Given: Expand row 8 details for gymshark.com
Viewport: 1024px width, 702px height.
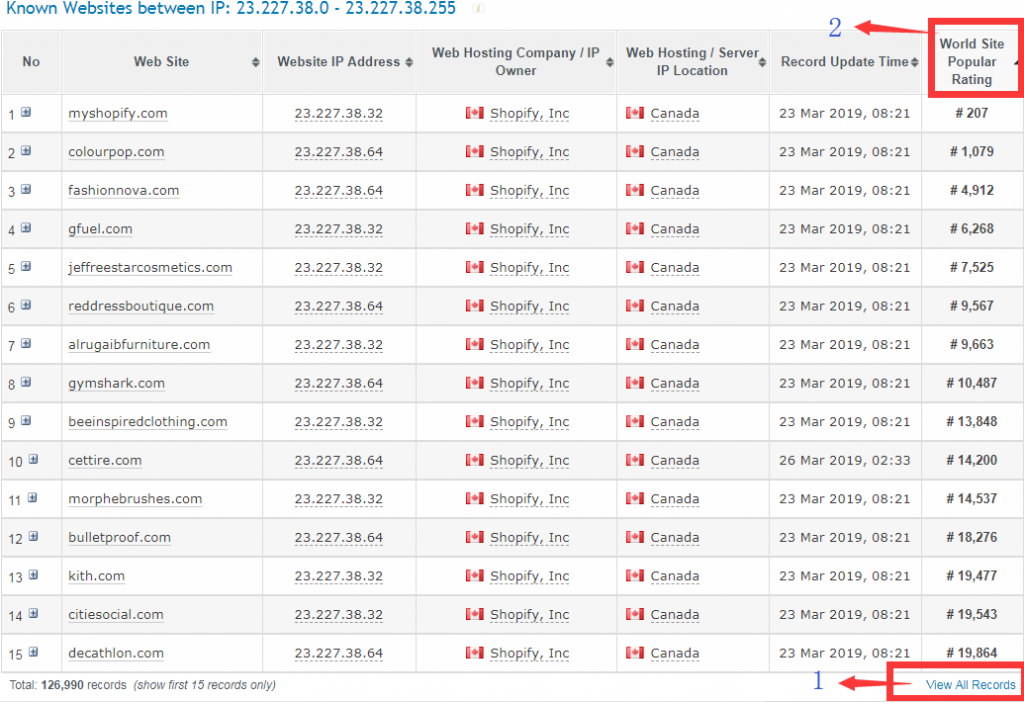Looking at the screenshot, I should [26, 382].
